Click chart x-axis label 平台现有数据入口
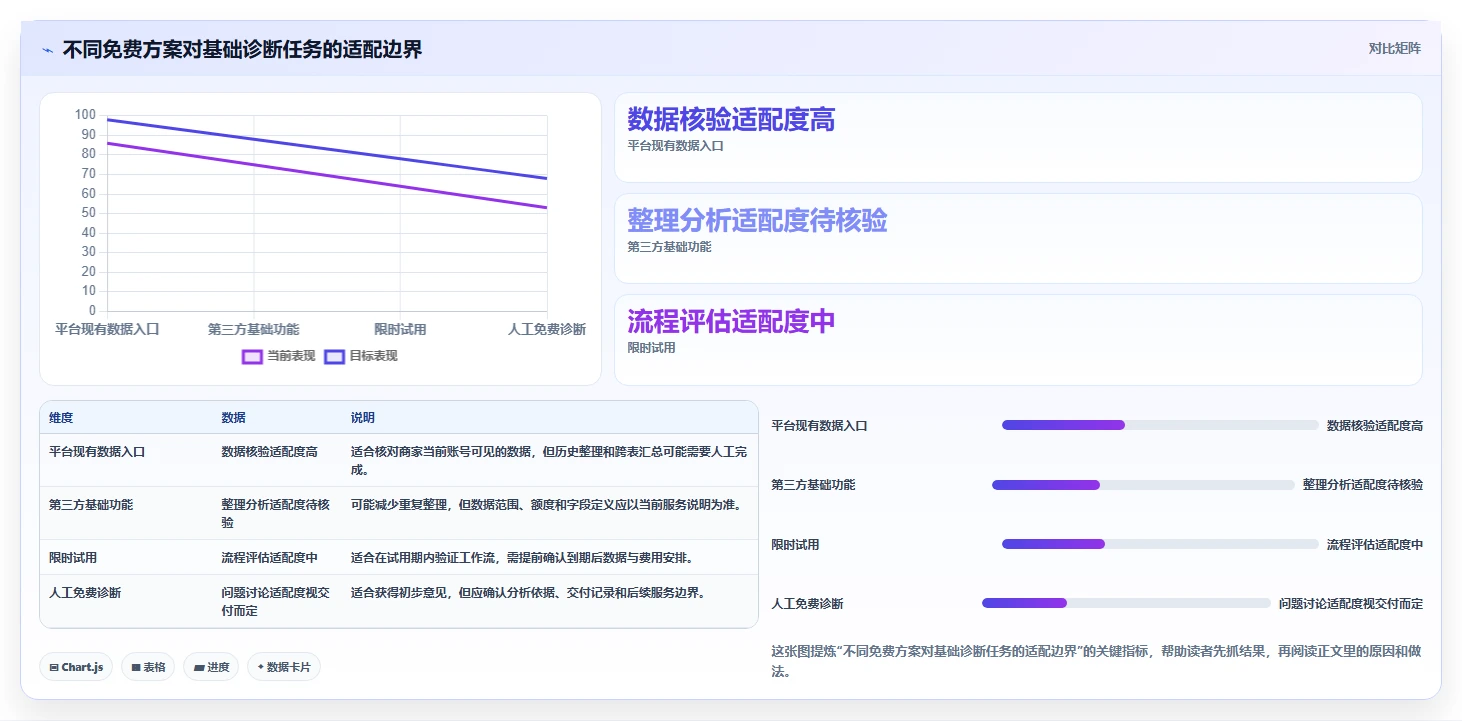Image resolution: width=1462 pixels, height=721 pixels. (x=107, y=329)
